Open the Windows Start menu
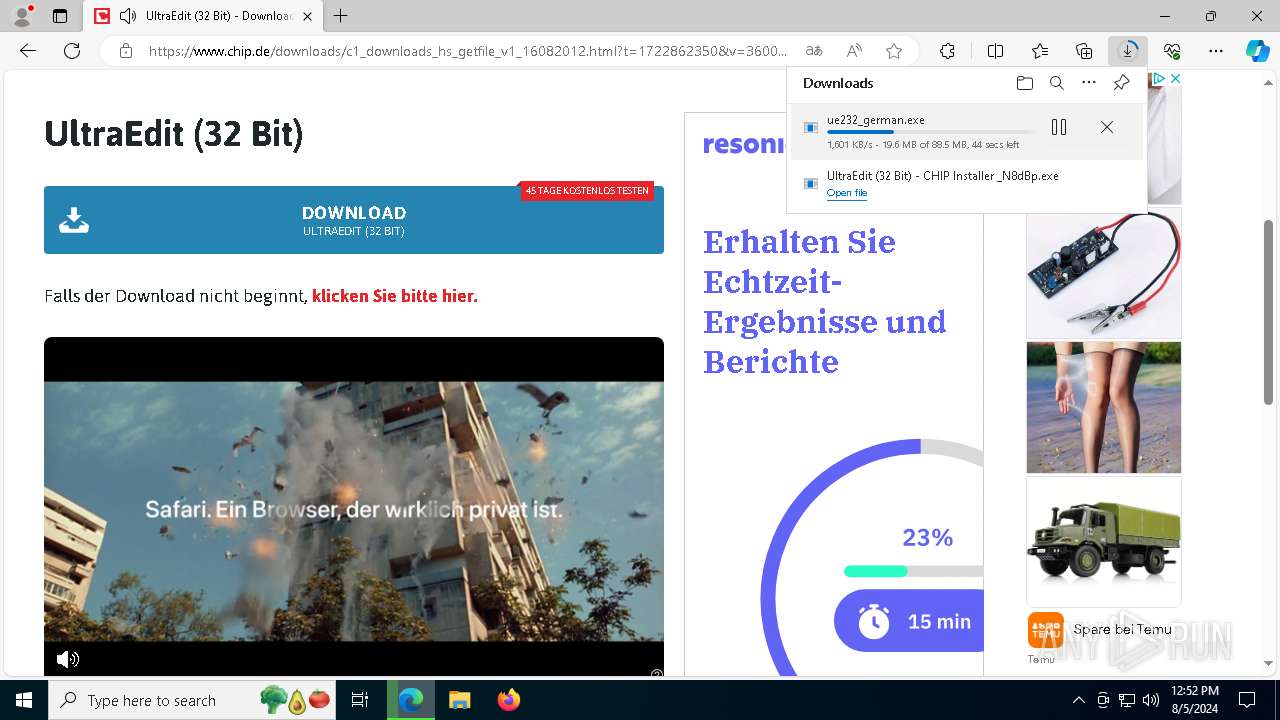Viewport: 1280px width, 720px height. 24,700
